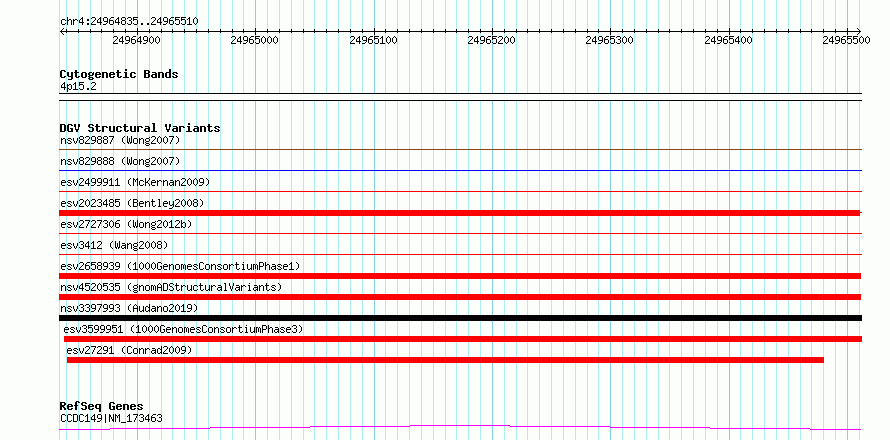Open variant esv3599951 (1000GenomesConsortiumPhase3)
890x440 pixels.
[183, 329]
